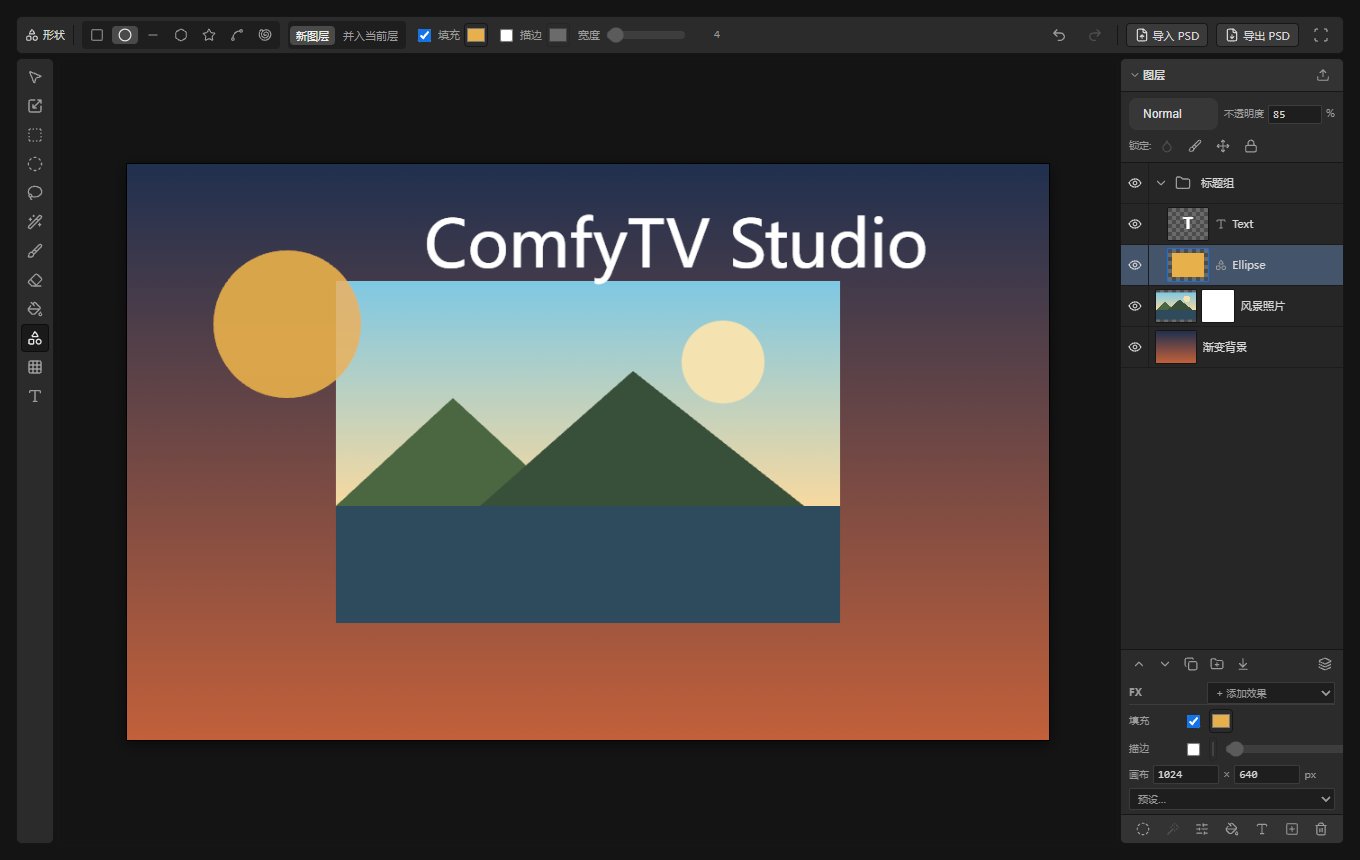Lock layer position move icon
1360x860 pixels.
pos(1223,146)
